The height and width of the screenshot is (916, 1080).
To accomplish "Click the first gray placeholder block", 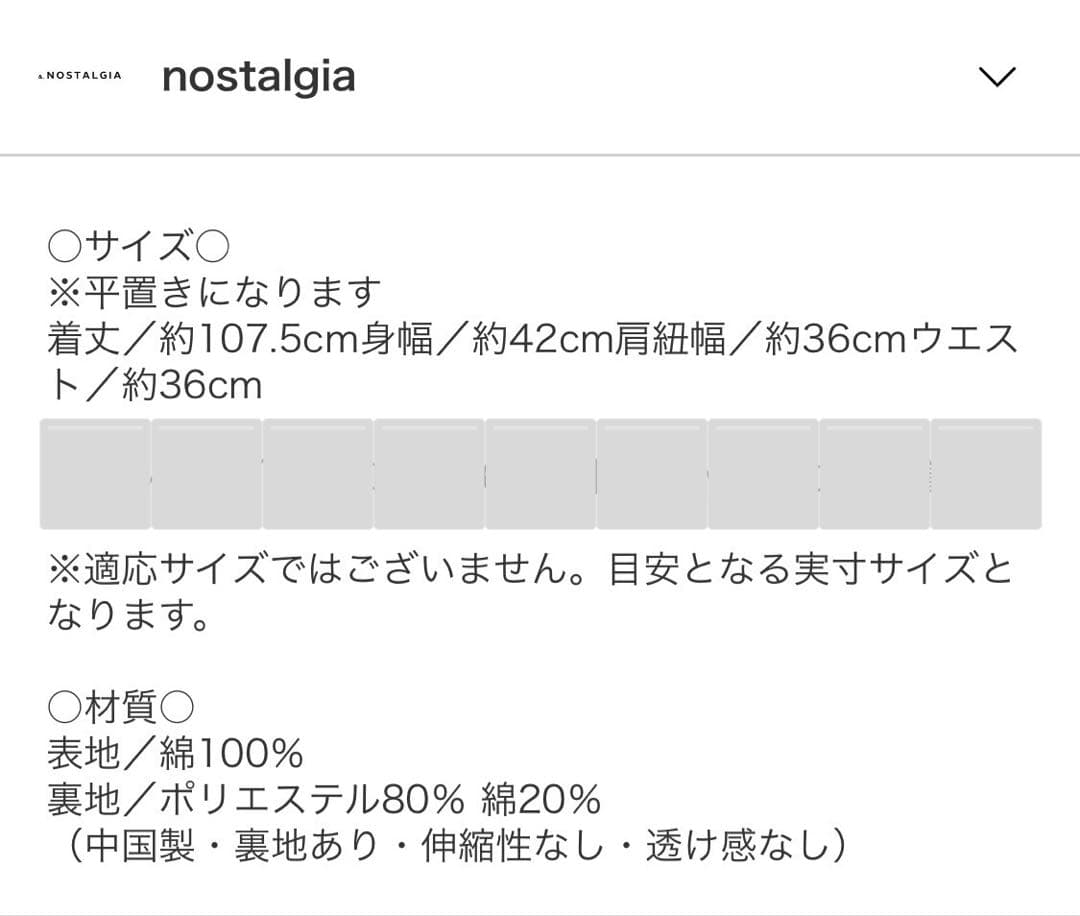I will [95, 474].
